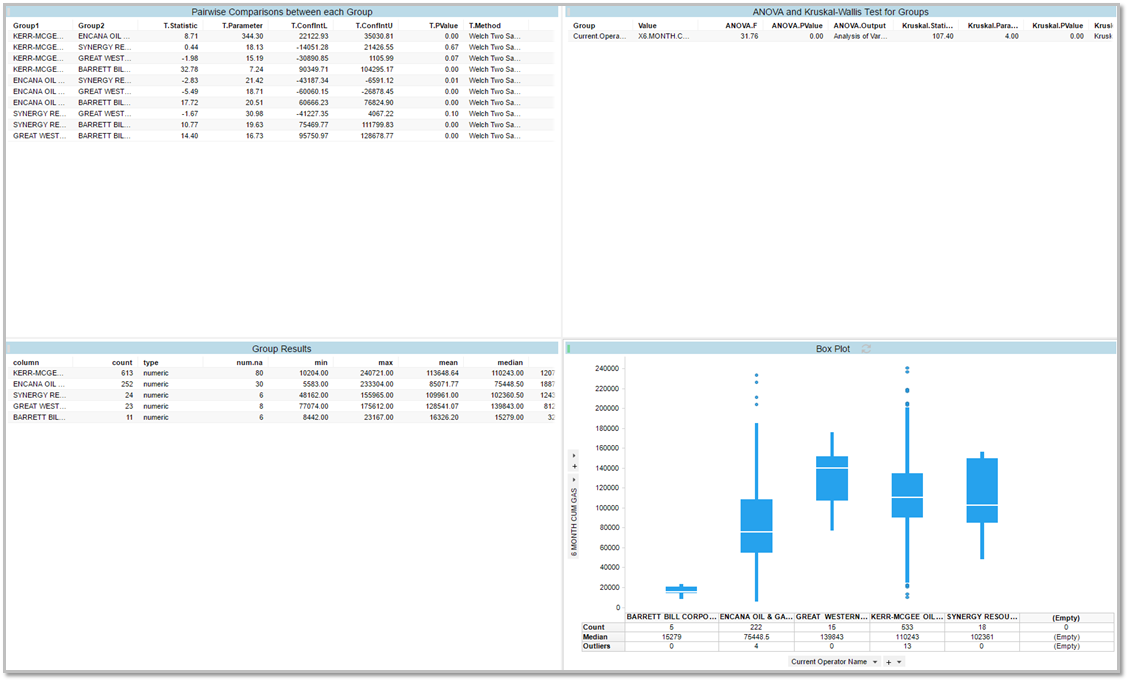Viewport: 1129px width, 682px height.
Task: Select the Outliers value 13 in statistics table
Action: (907, 646)
